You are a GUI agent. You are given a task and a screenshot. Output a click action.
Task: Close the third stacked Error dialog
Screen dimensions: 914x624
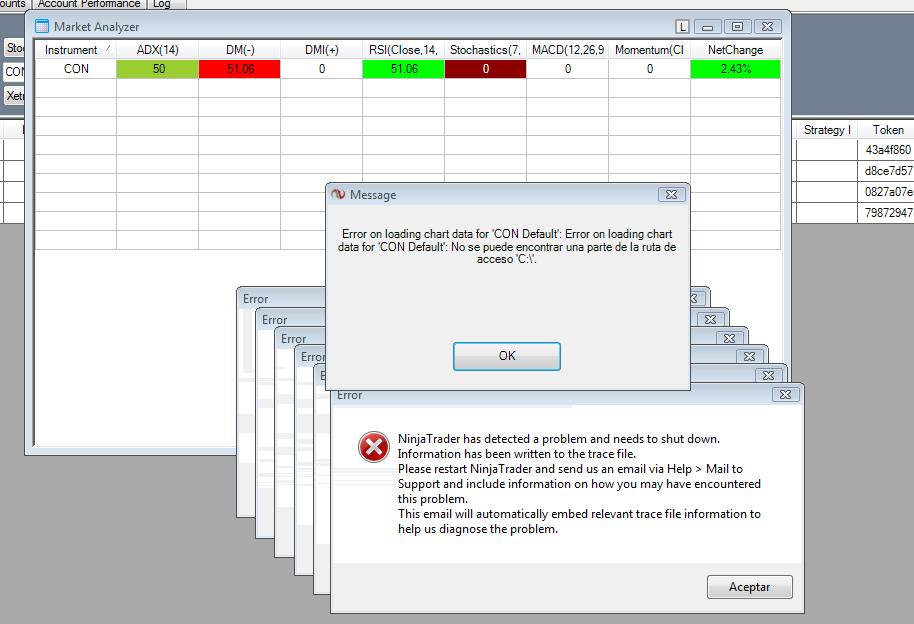[x=729, y=338]
